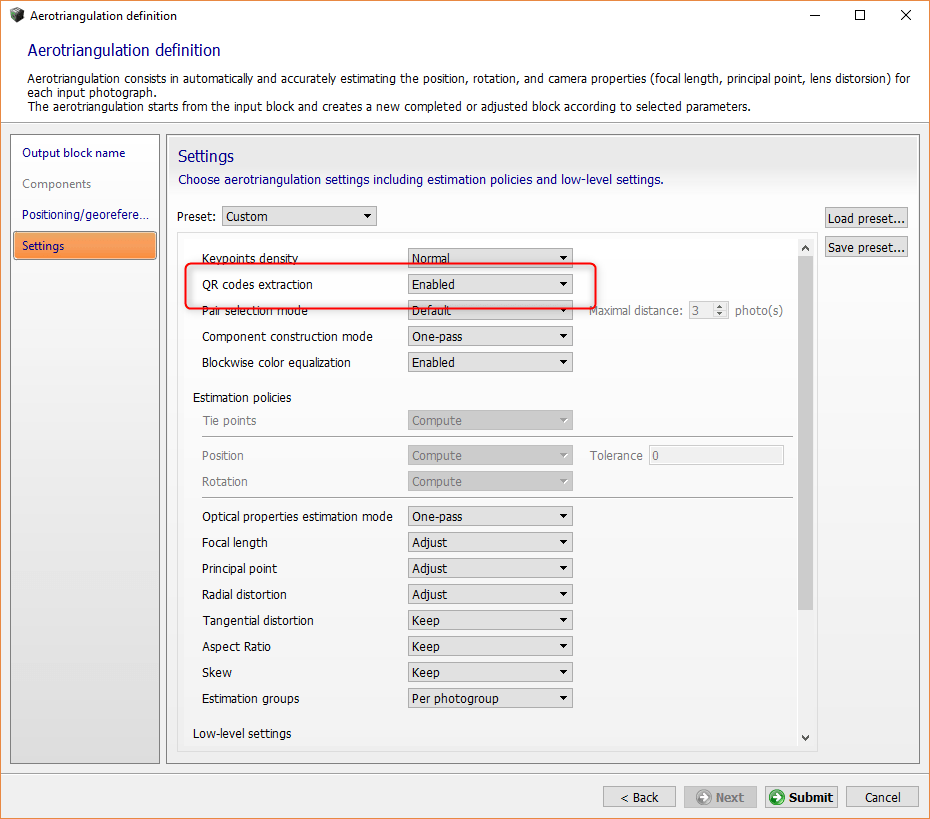Change Blockwise color equalization setting
930x819 pixels.
click(490, 363)
